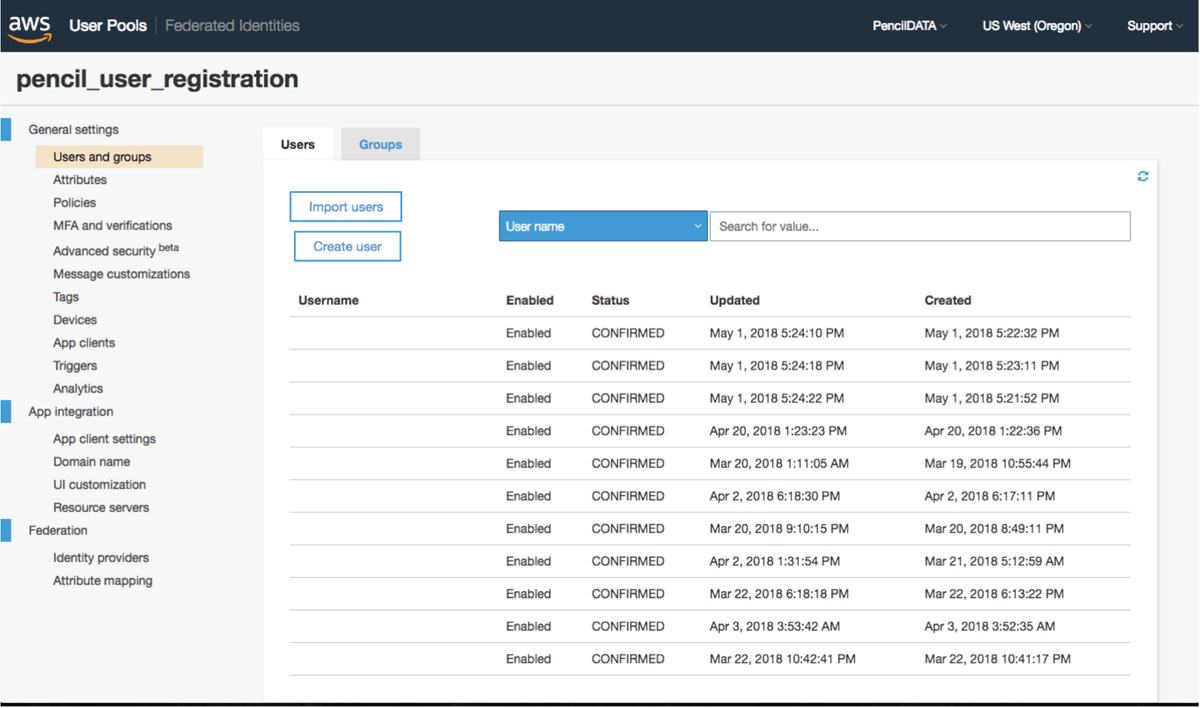Viewport: 1200px width, 708px height.
Task: Open the User name search filter dropdown
Action: point(603,226)
